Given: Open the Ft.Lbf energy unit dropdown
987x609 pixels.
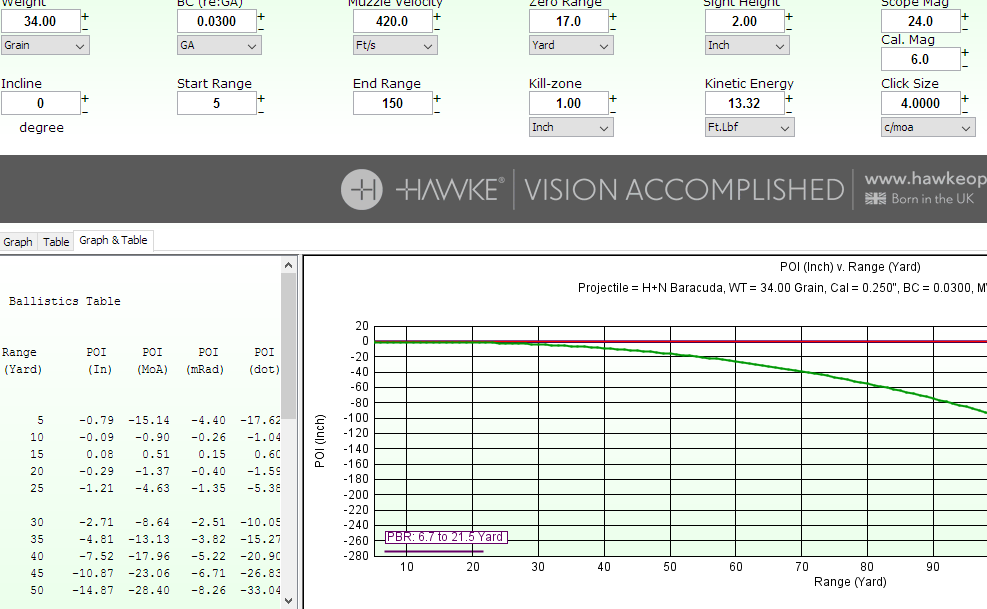Looking at the screenshot, I should coord(750,127).
